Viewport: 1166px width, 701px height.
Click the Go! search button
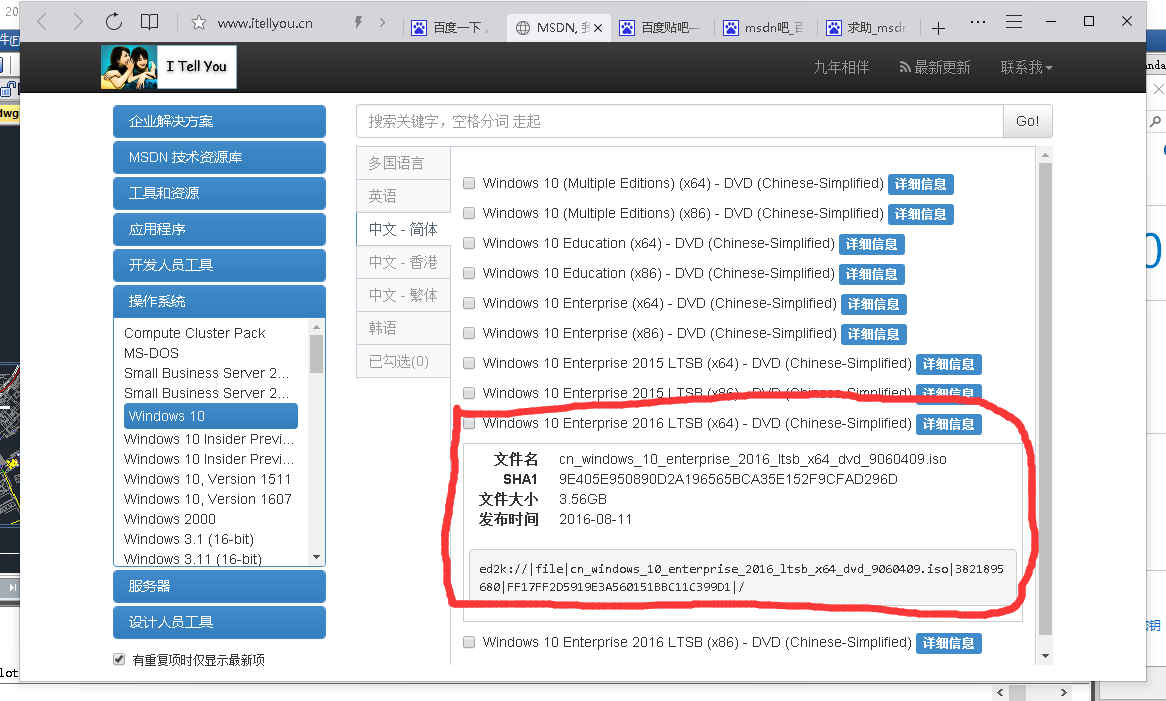(x=1027, y=121)
